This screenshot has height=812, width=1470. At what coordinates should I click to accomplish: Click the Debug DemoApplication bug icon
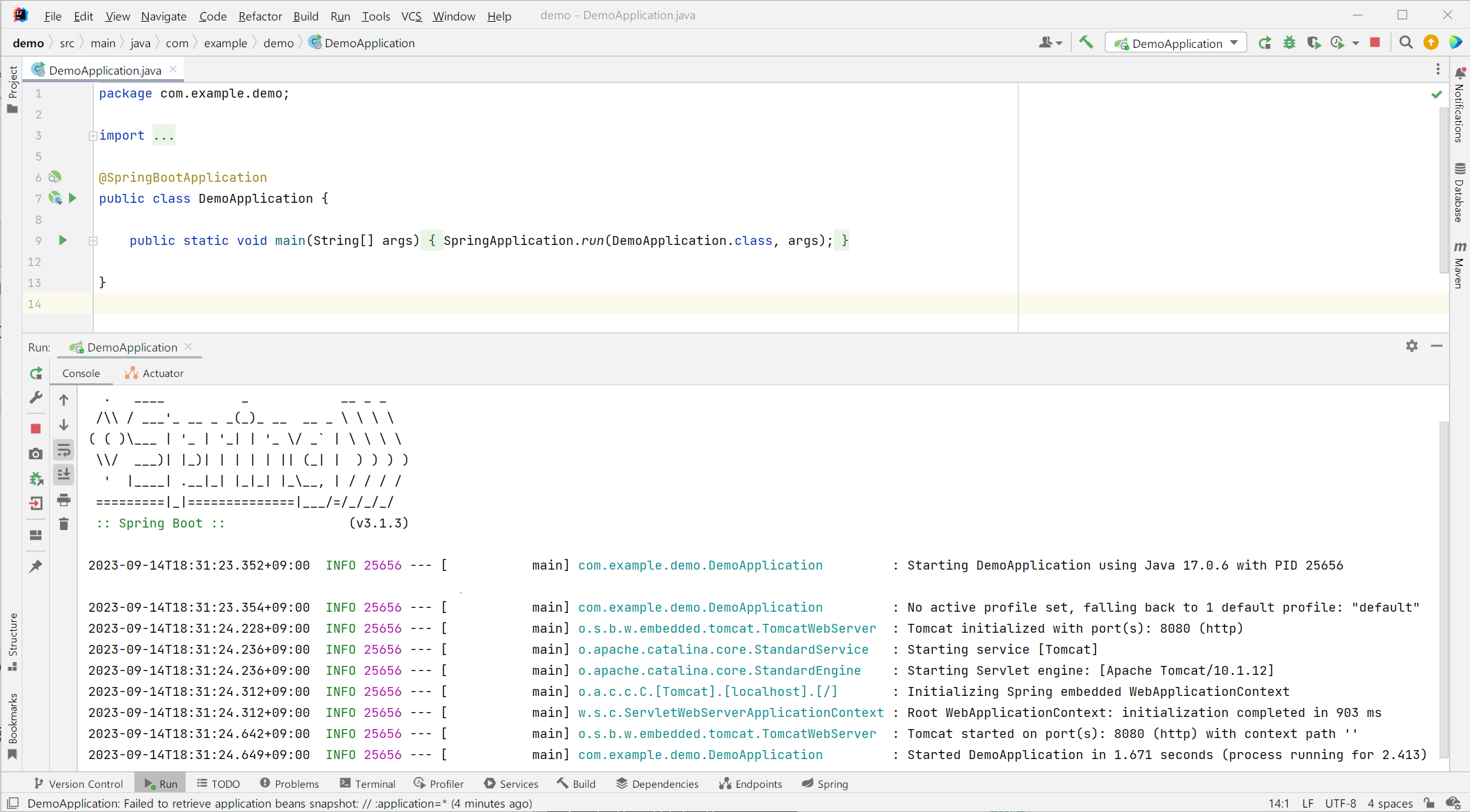tap(1289, 43)
